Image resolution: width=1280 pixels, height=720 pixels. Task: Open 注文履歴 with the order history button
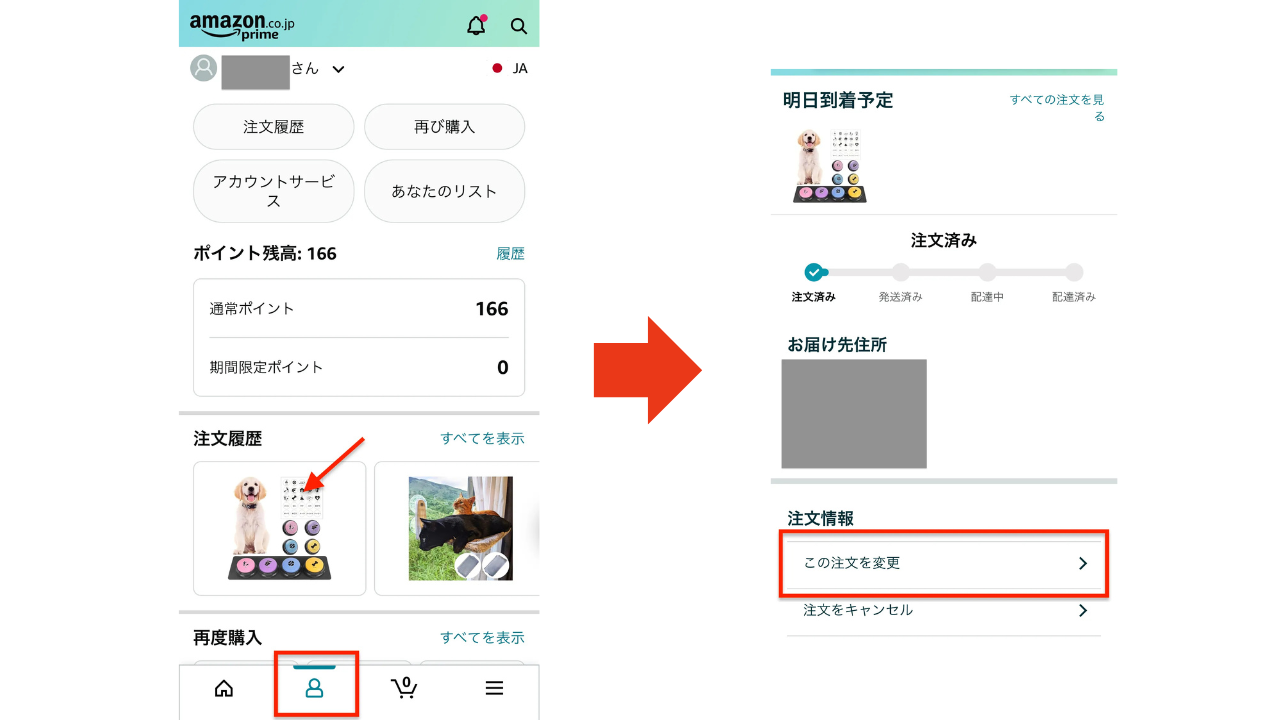[x=273, y=127]
